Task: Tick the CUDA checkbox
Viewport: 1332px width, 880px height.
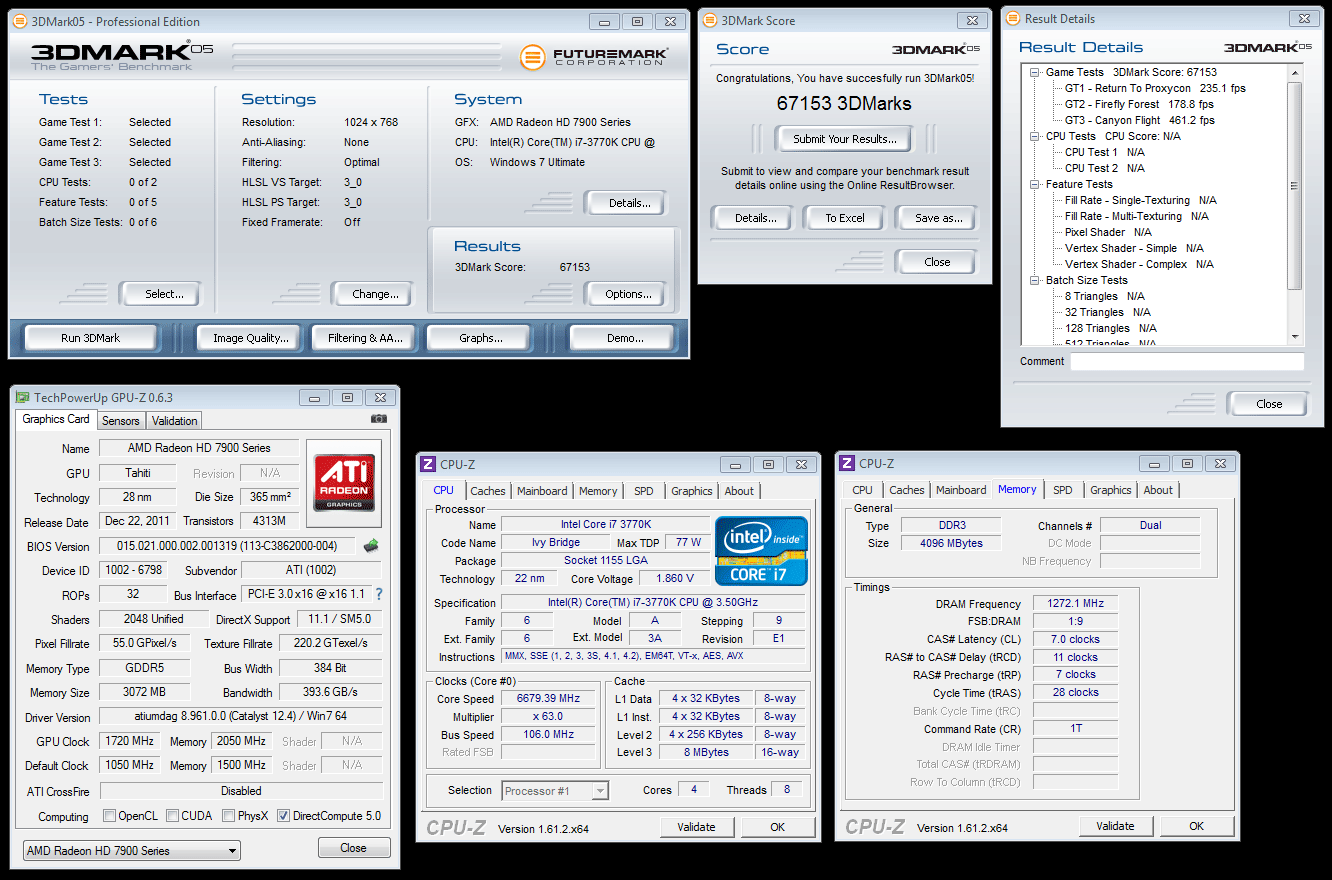Action: (173, 816)
